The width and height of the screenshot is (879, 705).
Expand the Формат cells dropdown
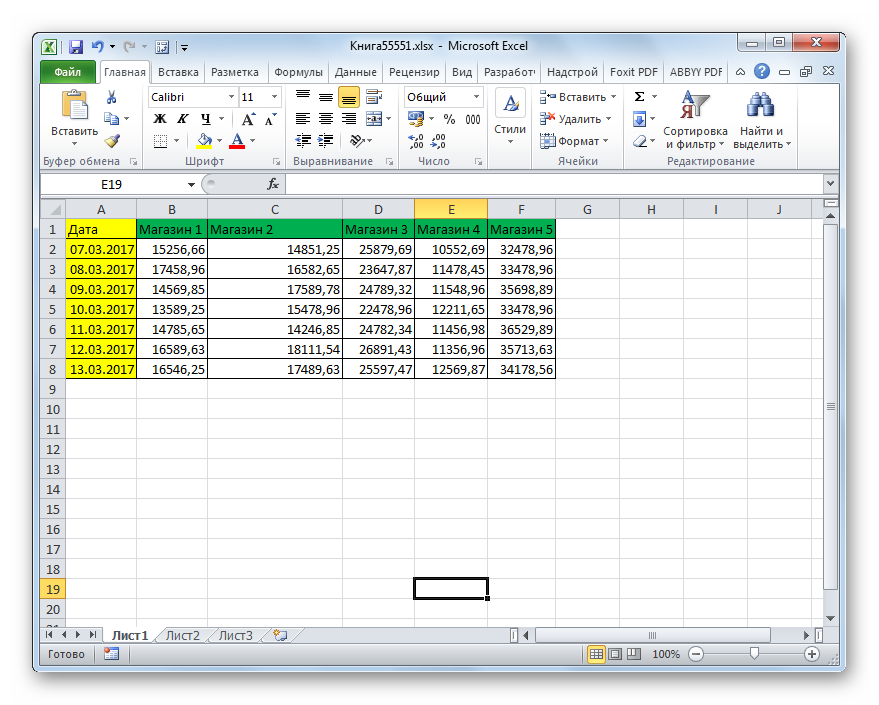point(605,141)
